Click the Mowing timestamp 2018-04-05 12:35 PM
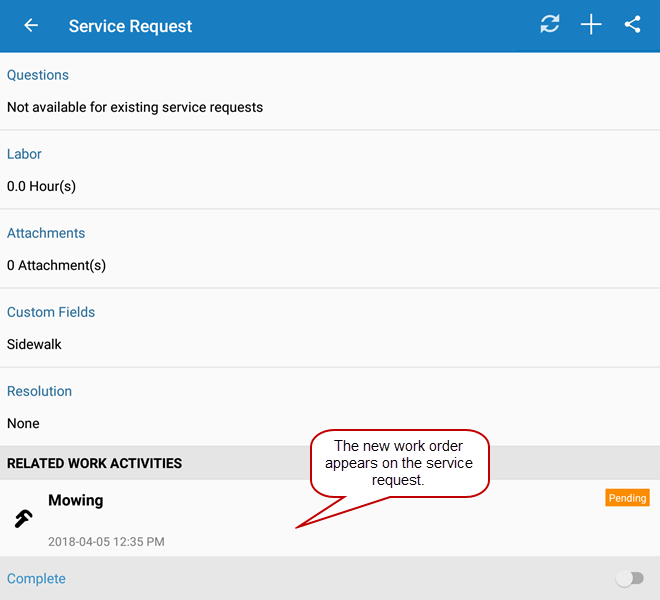660x600 pixels. [x=106, y=542]
